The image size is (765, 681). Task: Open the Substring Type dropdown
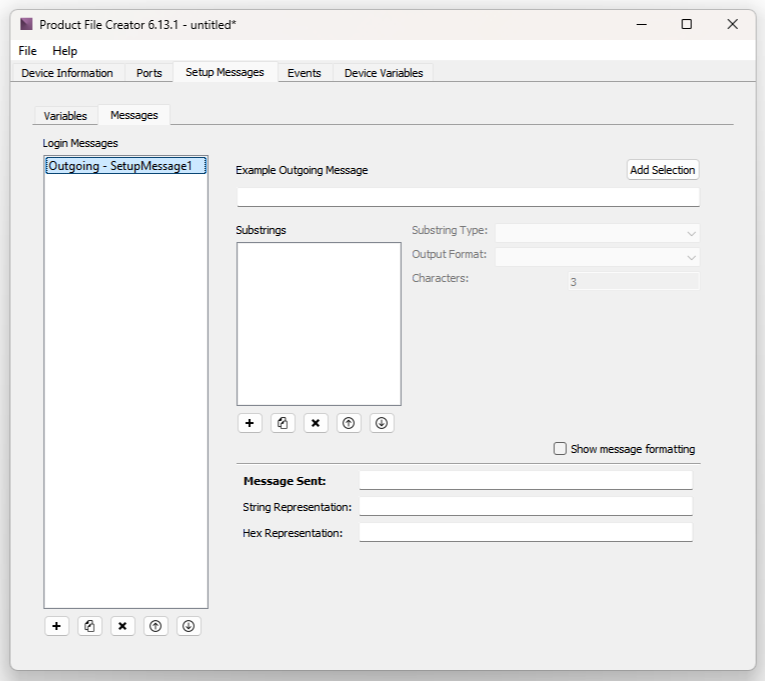[x=597, y=232]
